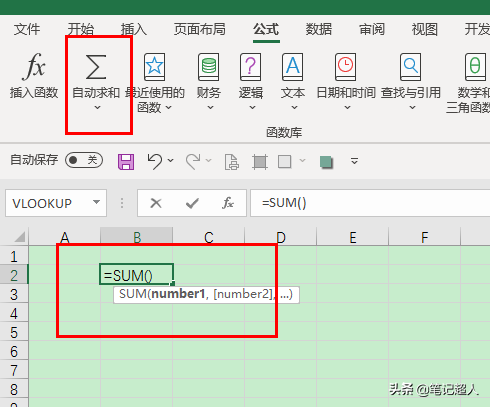The height and width of the screenshot is (407, 490).
Task: Expand the Financial dropdown chevron
Action: click(210, 108)
